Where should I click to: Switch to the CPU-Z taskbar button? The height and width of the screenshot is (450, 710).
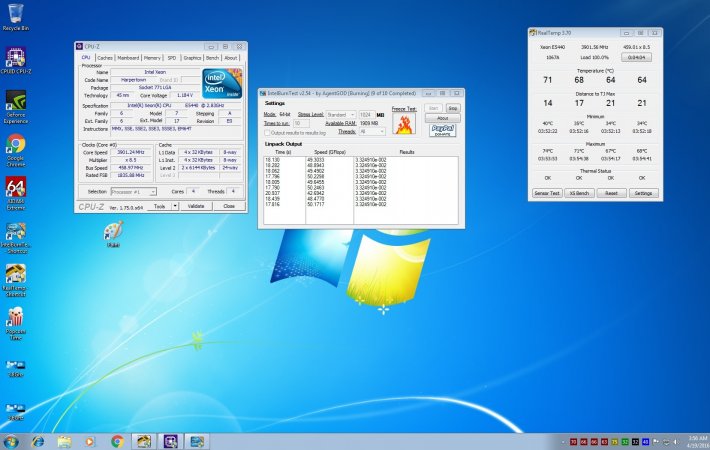(170, 441)
